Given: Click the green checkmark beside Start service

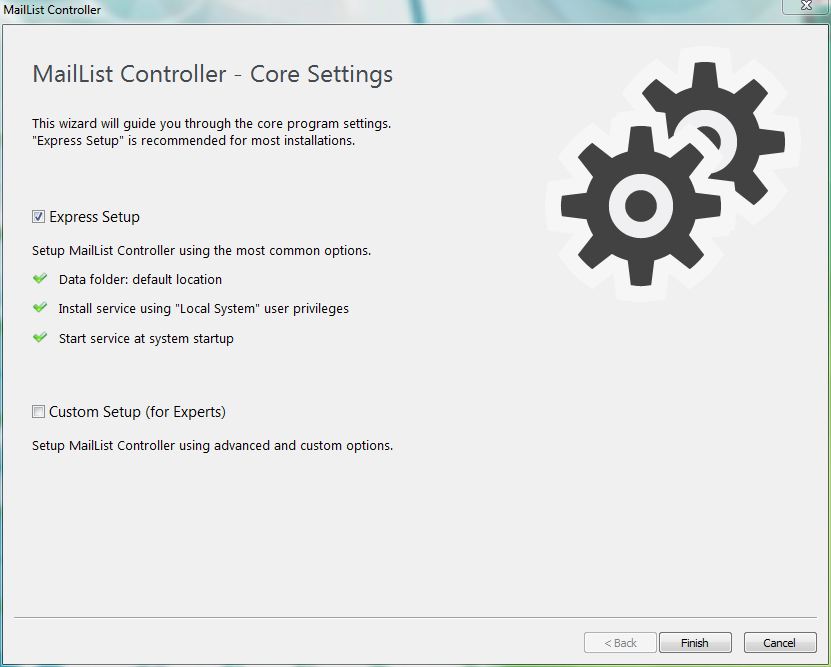Looking at the screenshot, I should (x=40, y=338).
